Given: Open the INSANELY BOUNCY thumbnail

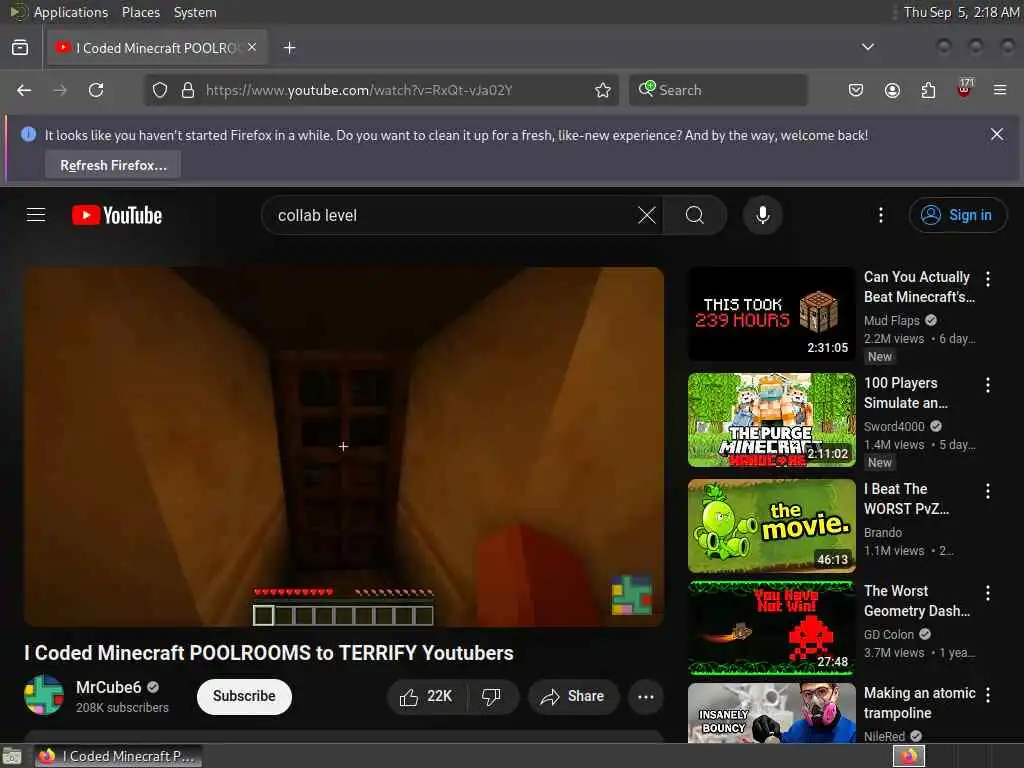Looking at the screenshot, I should point(771,713).
